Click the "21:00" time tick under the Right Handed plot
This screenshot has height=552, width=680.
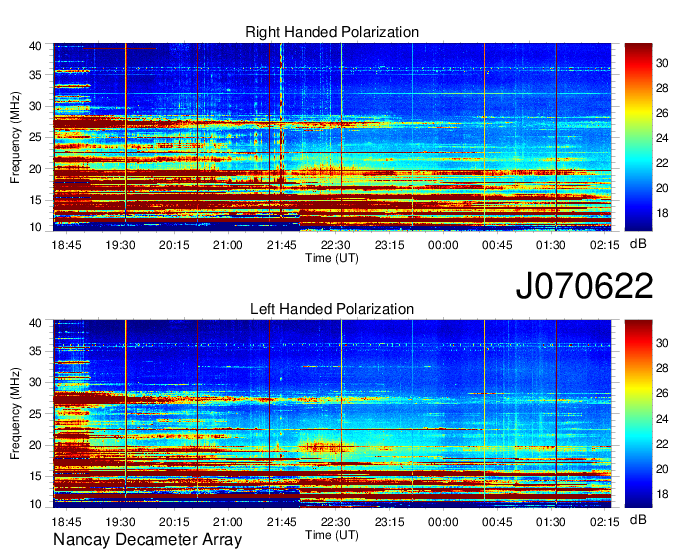point(228,245)
